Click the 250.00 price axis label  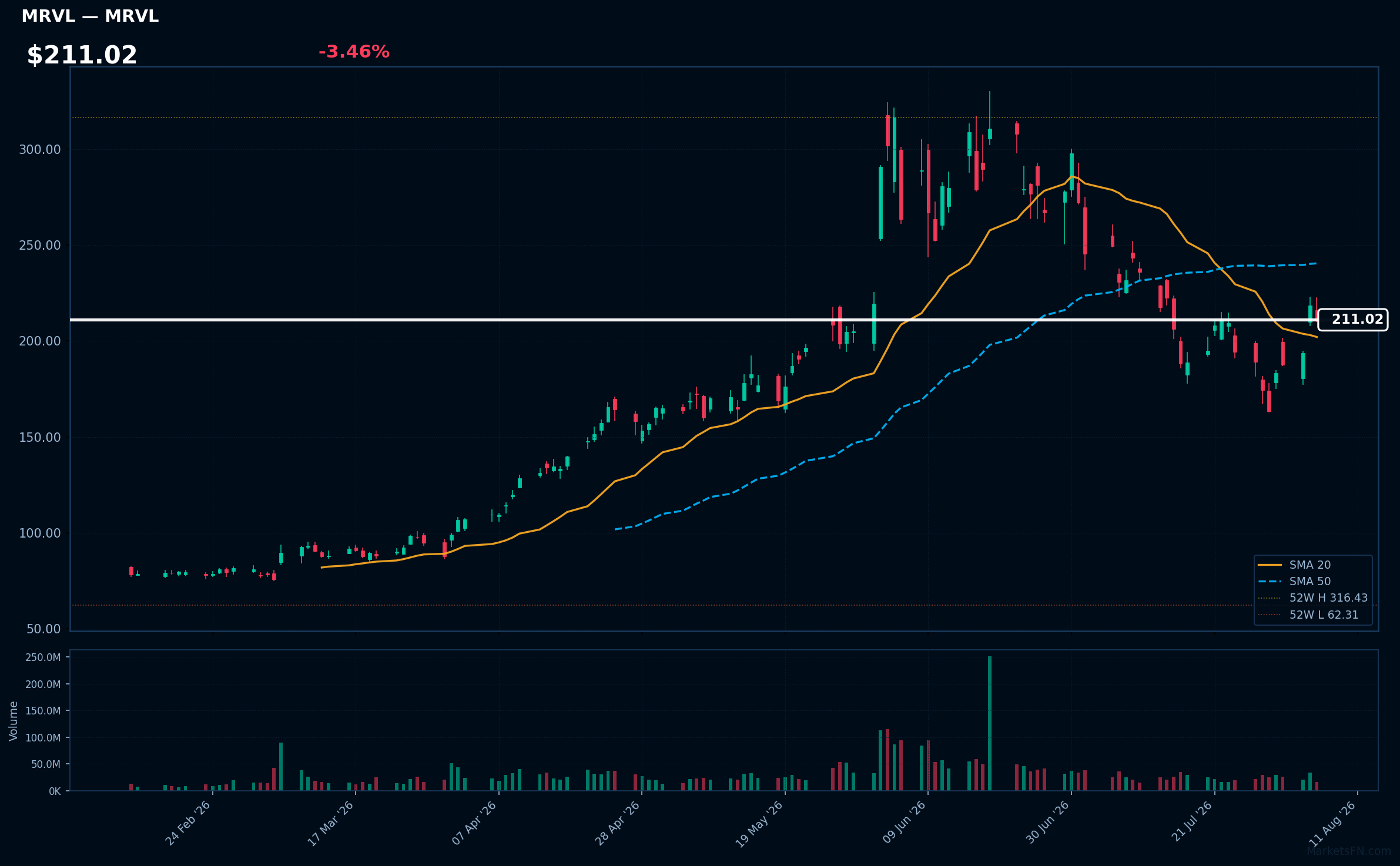click(x=40, y=246)
